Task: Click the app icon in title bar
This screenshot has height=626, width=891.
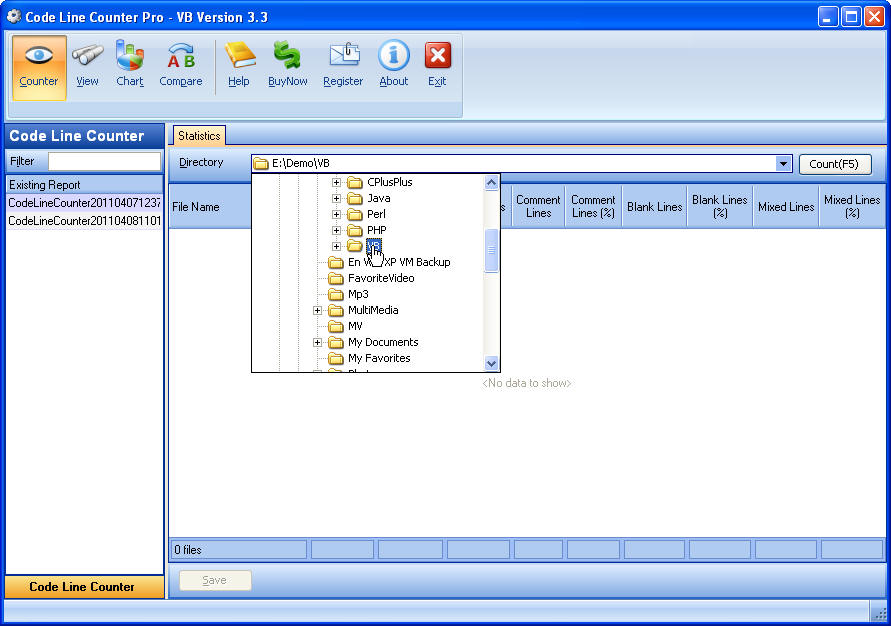Action: (x=14, y=16)
